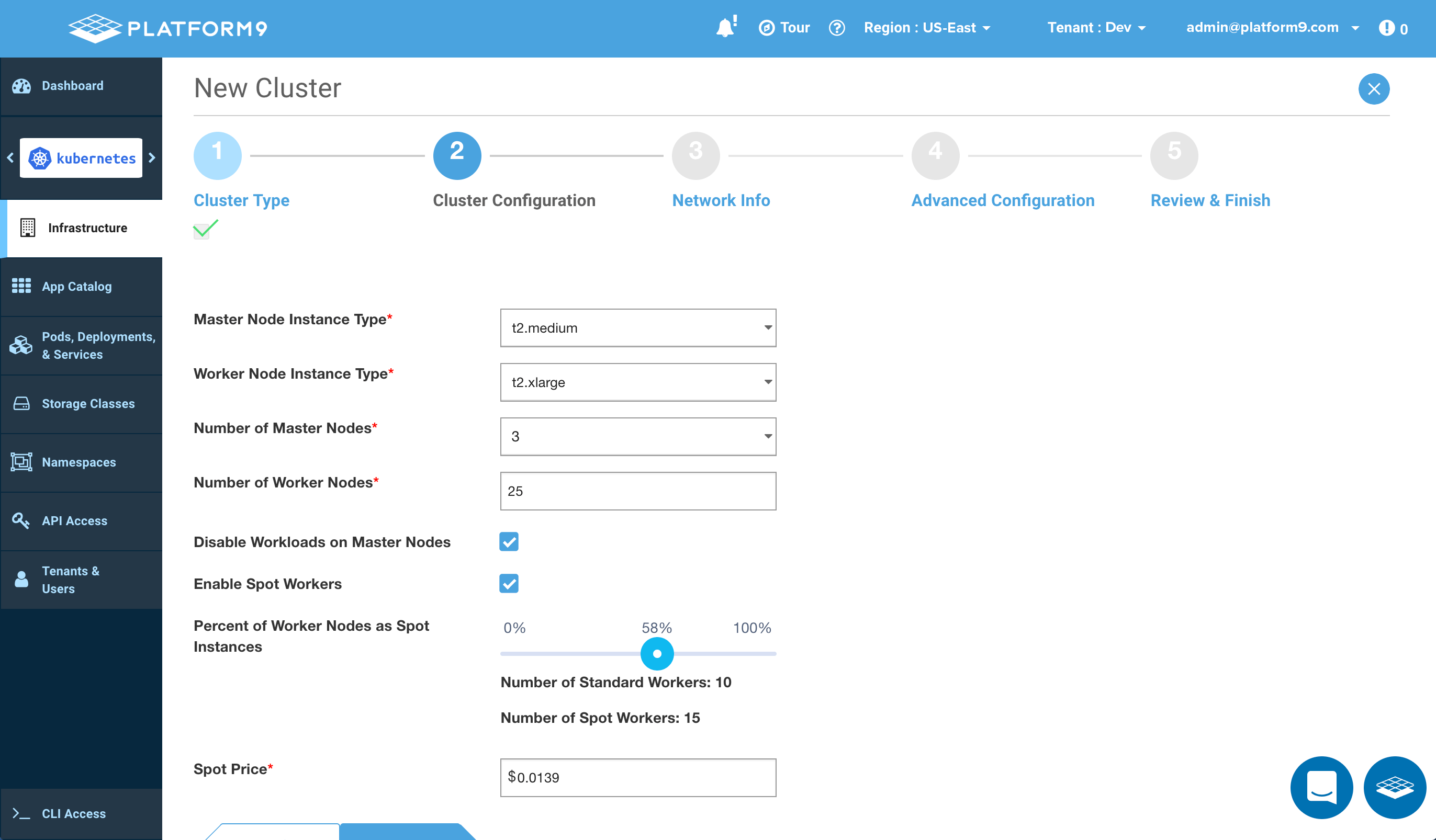Open the Advanced Configuration step link

coord(1003,200)
